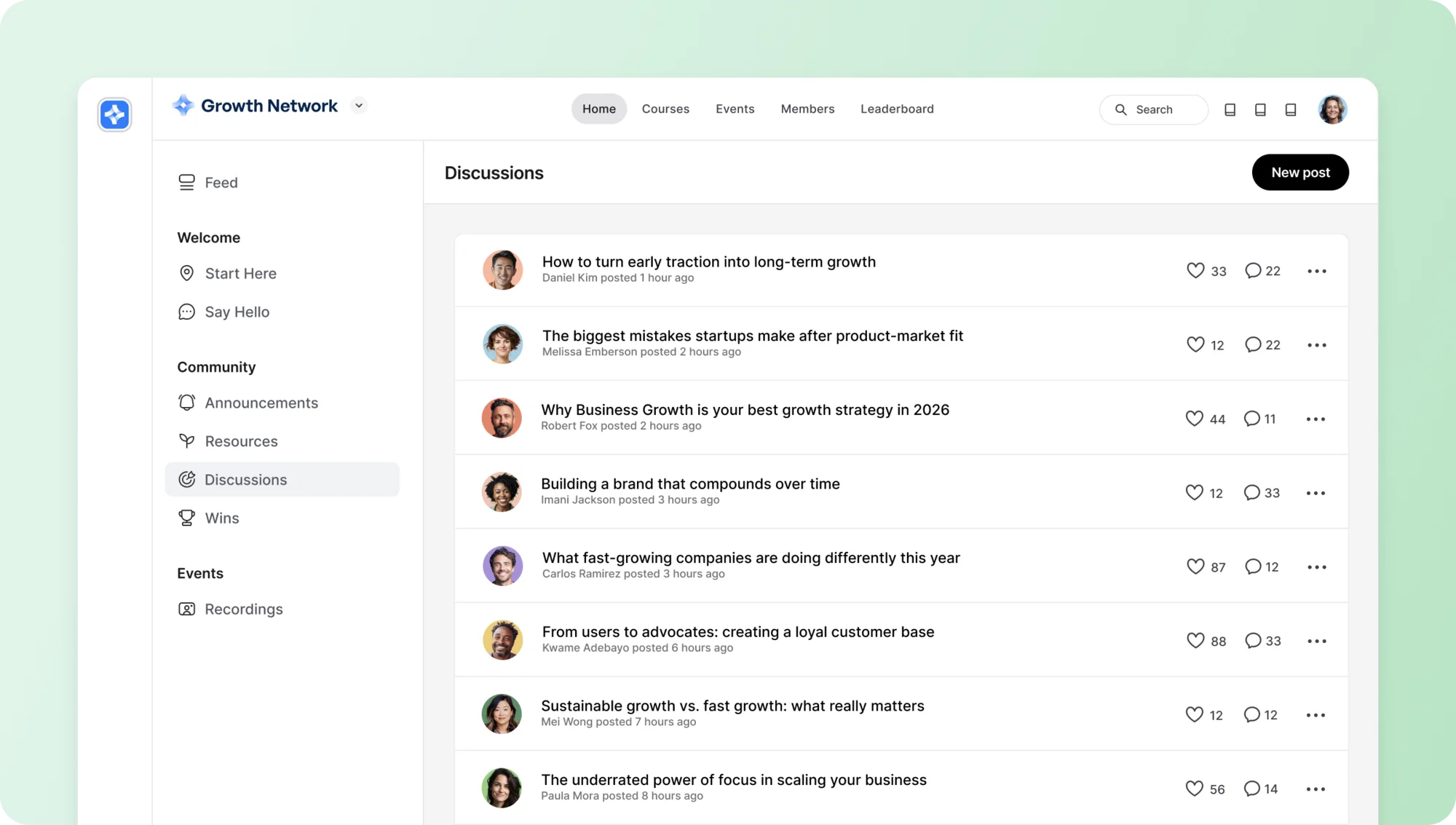The image size is (1456, 825).
Task: Click the blue app logo in left rail
Action: (114, 114)
